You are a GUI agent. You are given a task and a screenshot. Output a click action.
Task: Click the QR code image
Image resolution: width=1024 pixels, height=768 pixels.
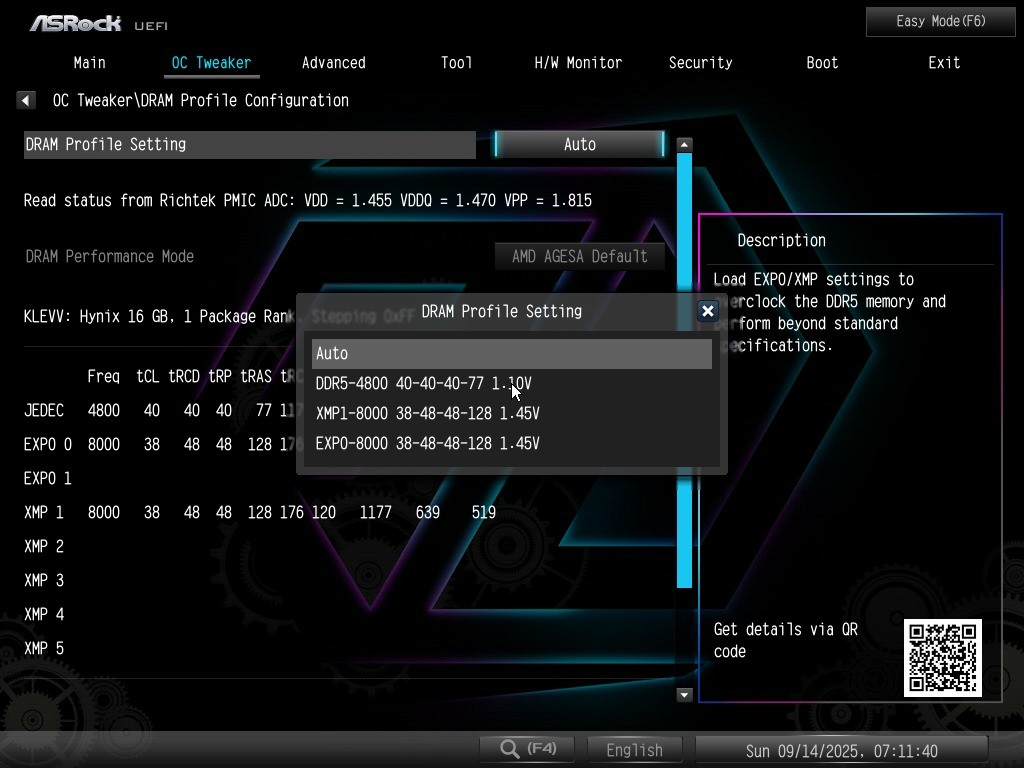pos(942,657)
